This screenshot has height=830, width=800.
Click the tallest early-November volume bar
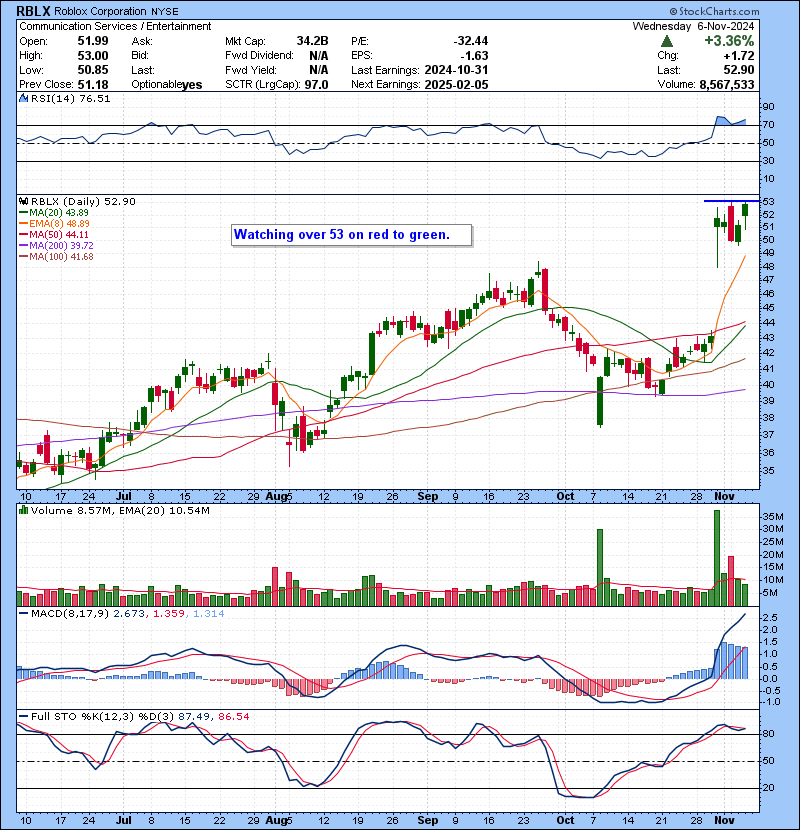[717, 558]
